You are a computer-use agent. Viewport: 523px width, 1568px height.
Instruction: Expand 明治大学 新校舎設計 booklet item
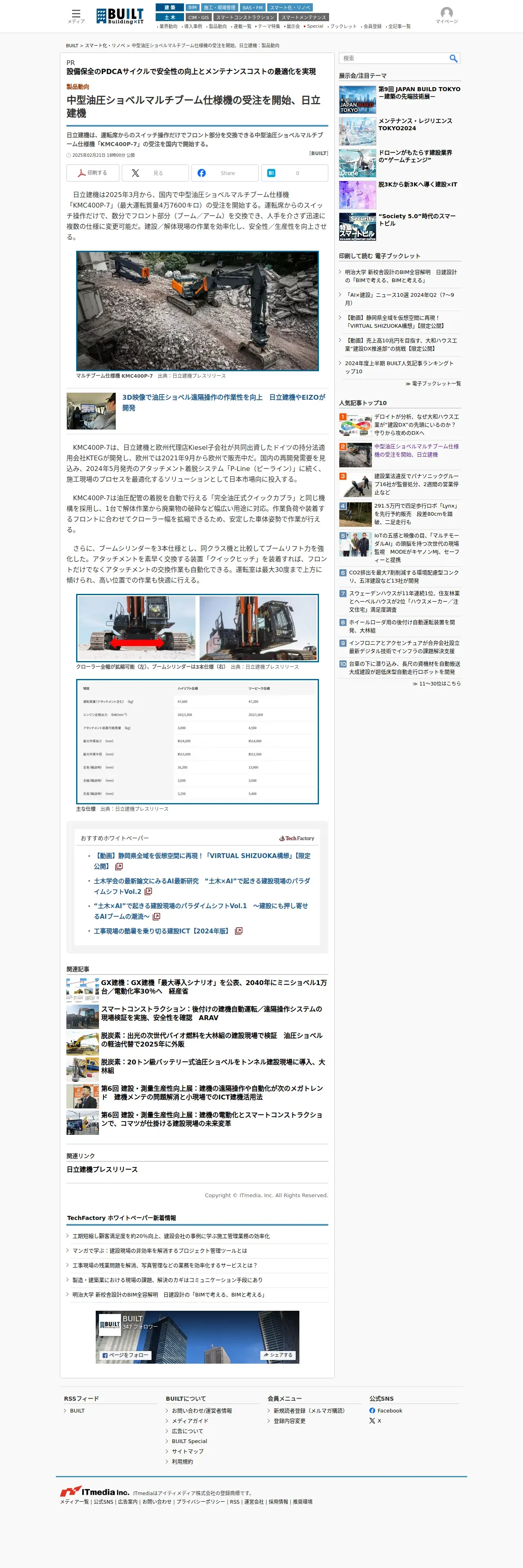click(x=401, y=276)
